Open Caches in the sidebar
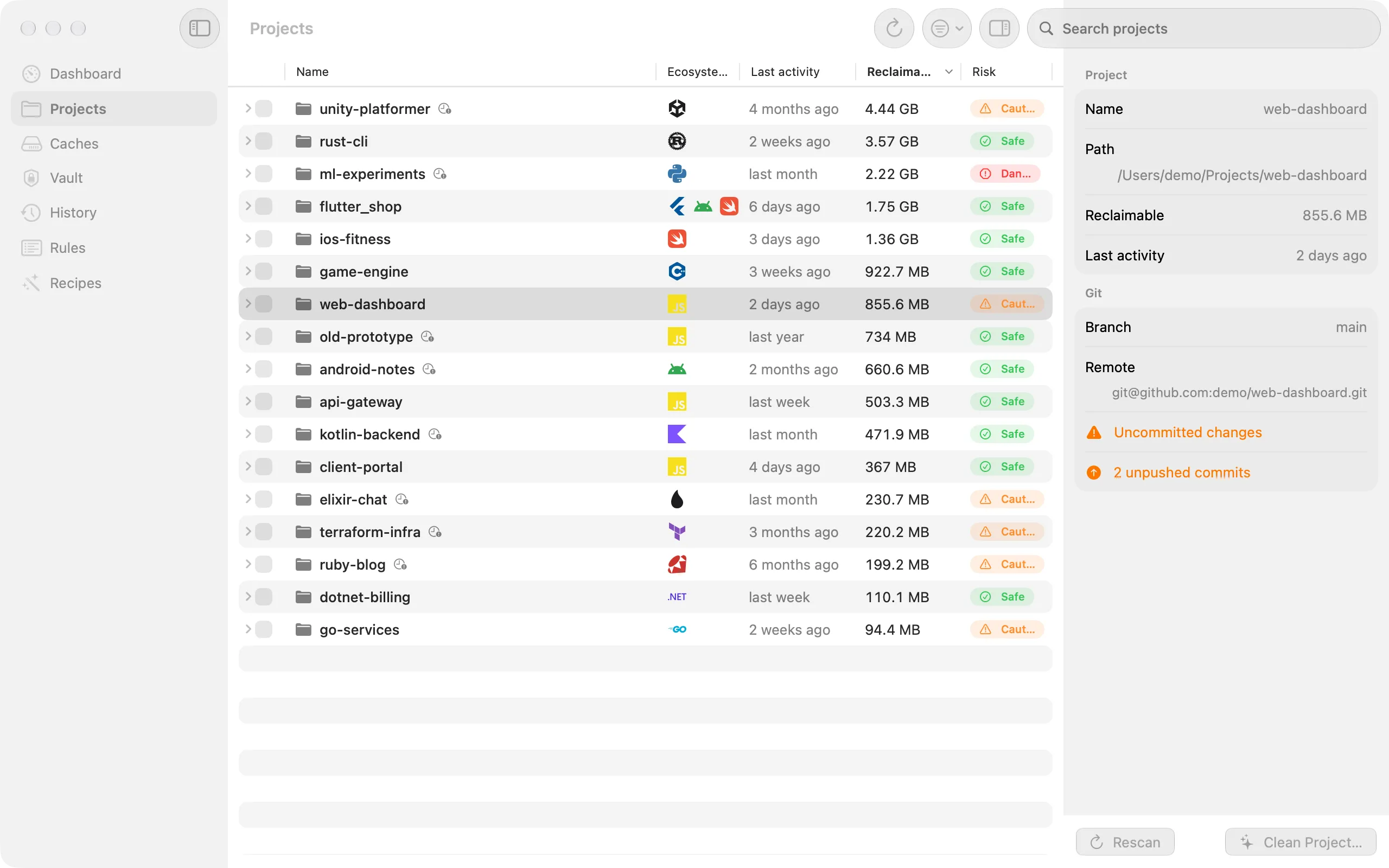This screenshot has width=1389, height=868. (113, 144)
